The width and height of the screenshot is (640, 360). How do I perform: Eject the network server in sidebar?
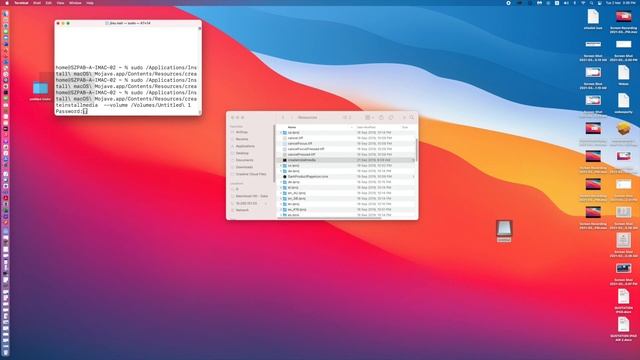point(267,203)
